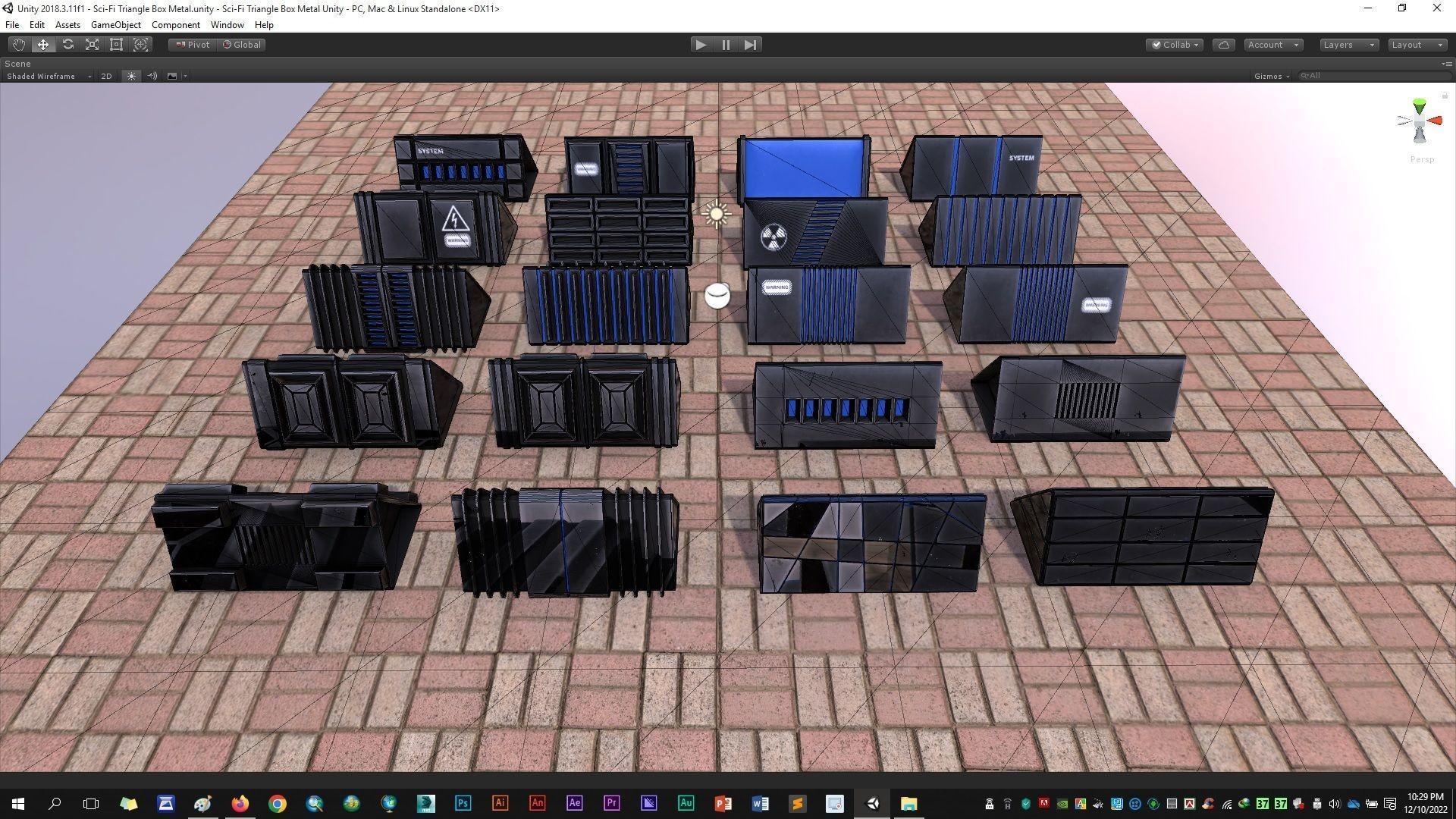The height and width of the screenshot is (819, 1456).
Task: Mute or unmute scene audio
Action: [152, 76]
